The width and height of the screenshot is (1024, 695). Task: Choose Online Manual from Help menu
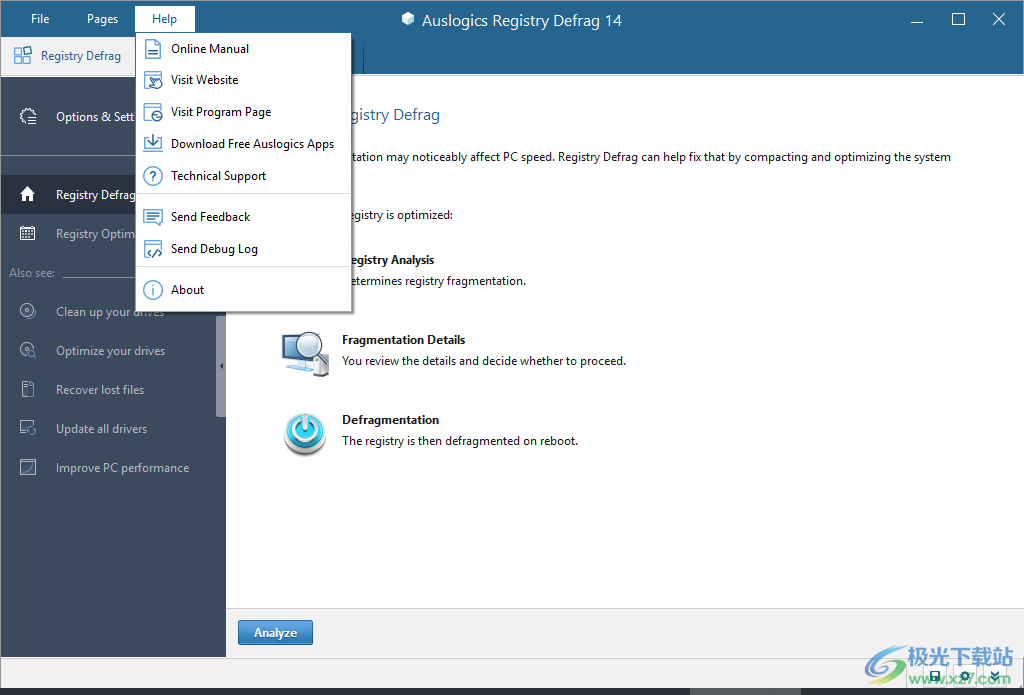point(244,48)
